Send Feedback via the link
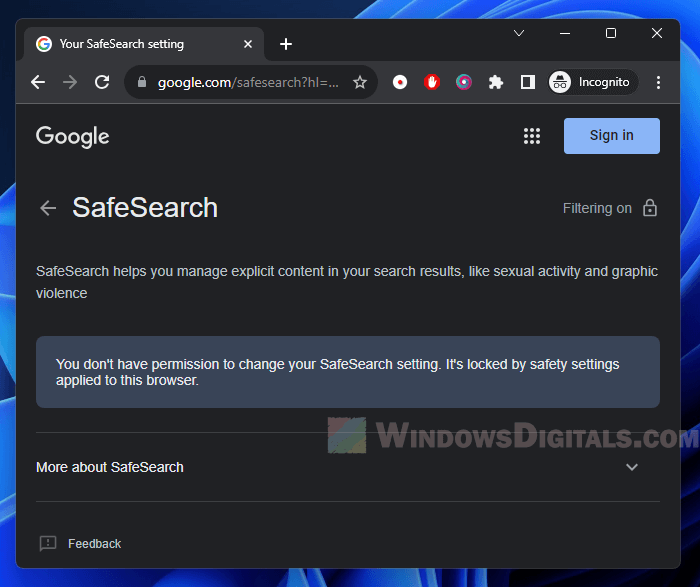 94,544
